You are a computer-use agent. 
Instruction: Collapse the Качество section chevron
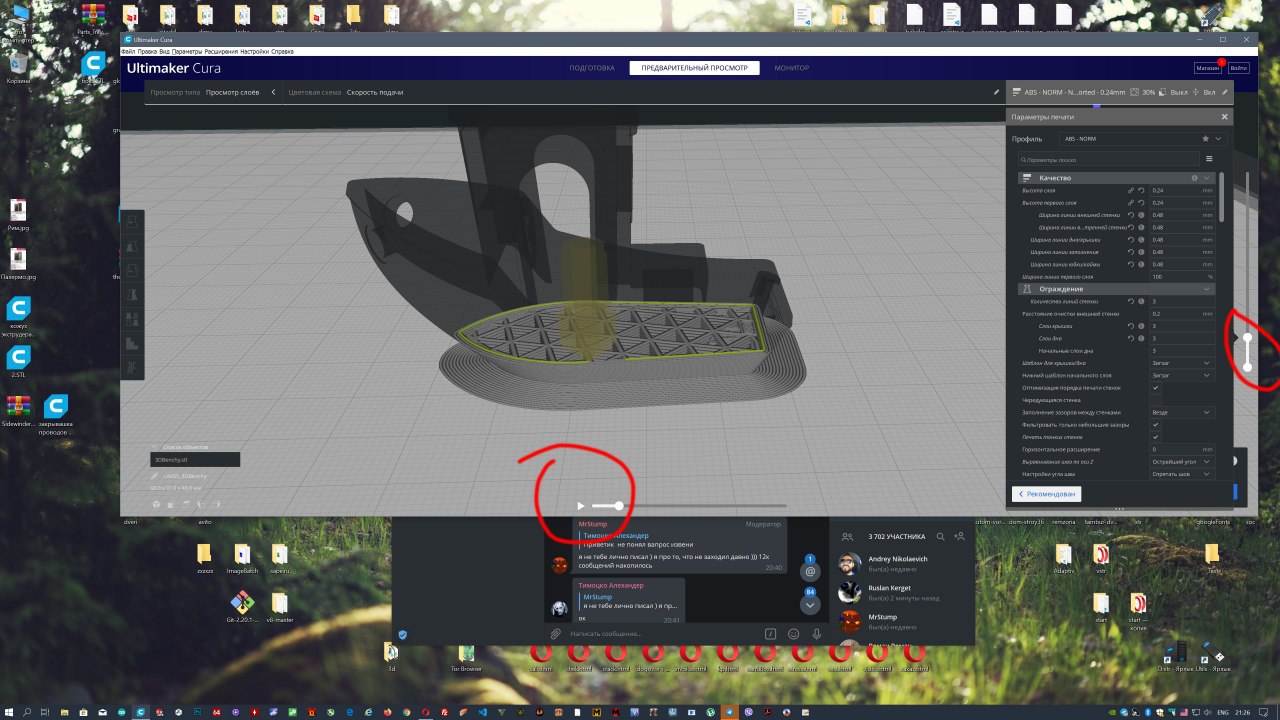[1207, 178]
